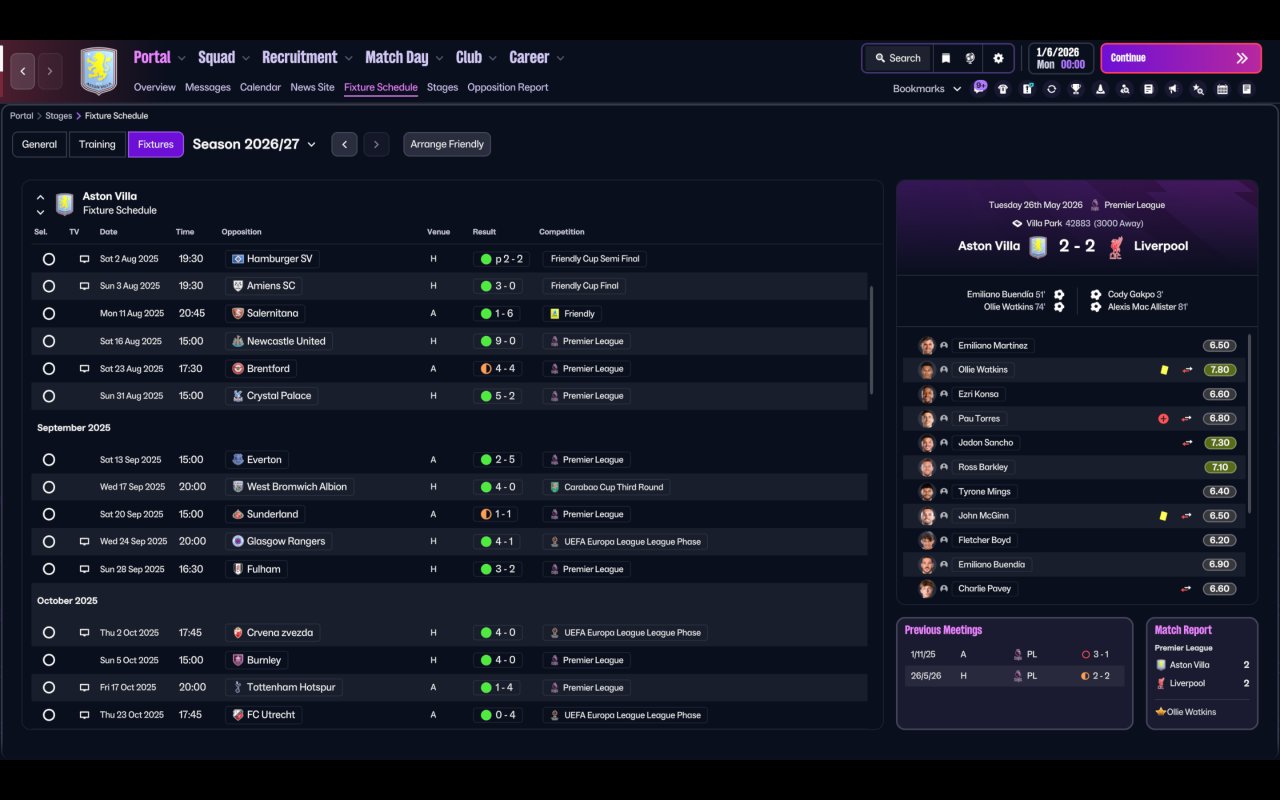This screenshot has height=800, width=1280.
Task: Open the star search scouting bookmark icon
Action: coord(1198,89)
